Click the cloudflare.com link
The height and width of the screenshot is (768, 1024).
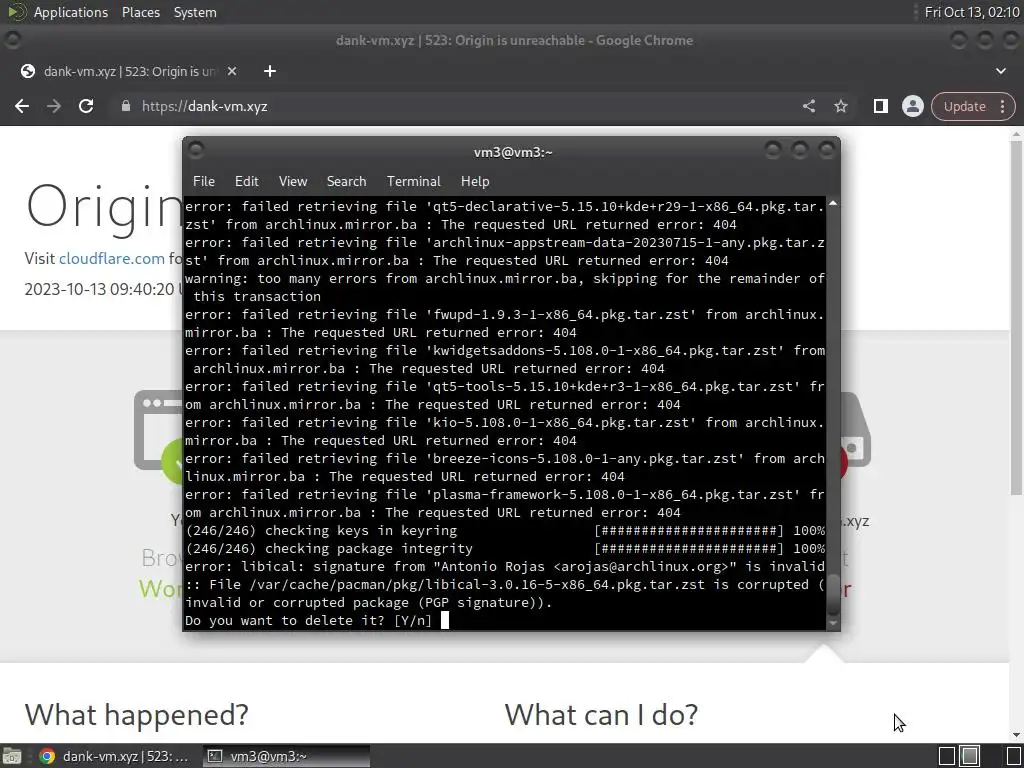click(x=112, y=258)
